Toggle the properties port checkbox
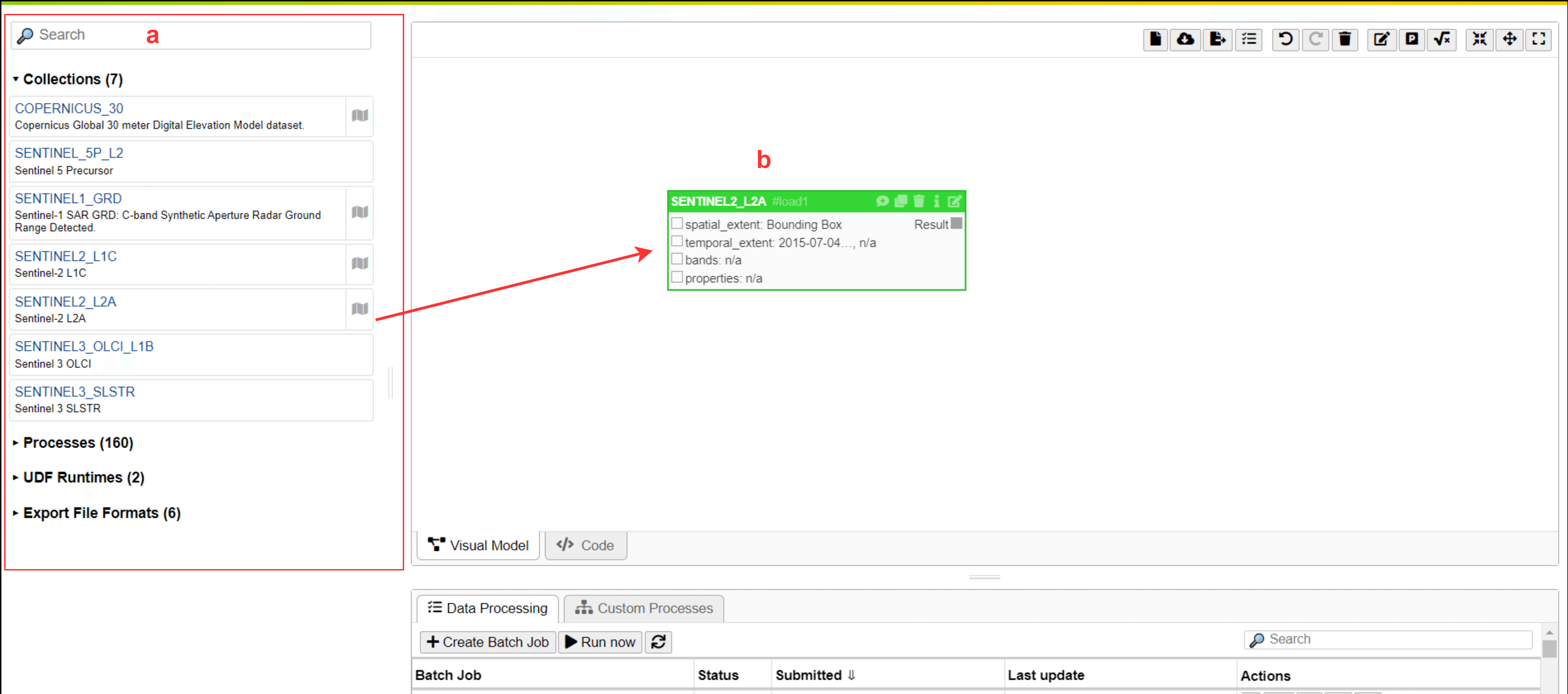Viewport: 1568px width, 694px height. point(676,277)
